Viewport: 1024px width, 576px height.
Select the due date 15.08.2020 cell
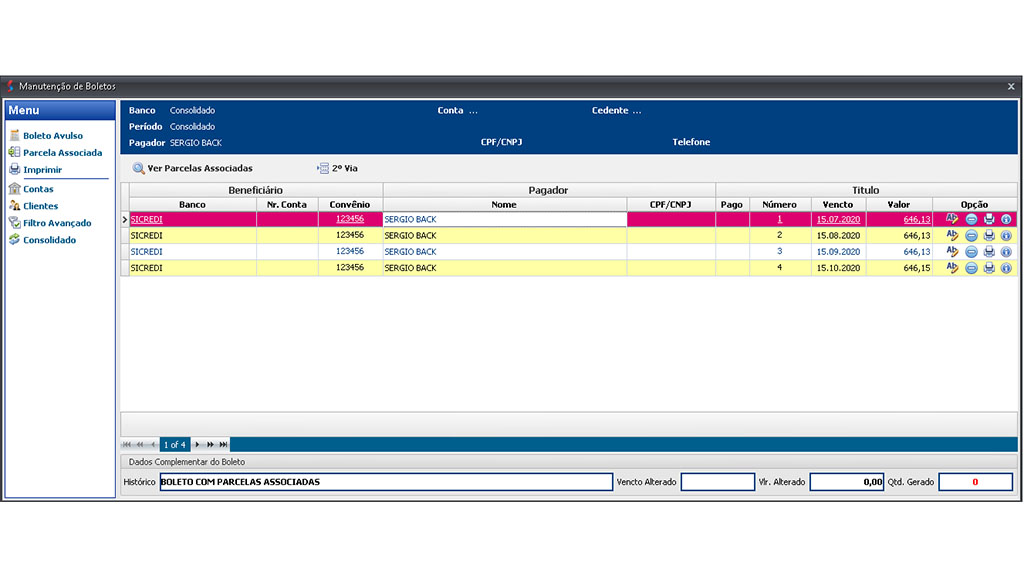pyautogui.click(x=839, y=236)
